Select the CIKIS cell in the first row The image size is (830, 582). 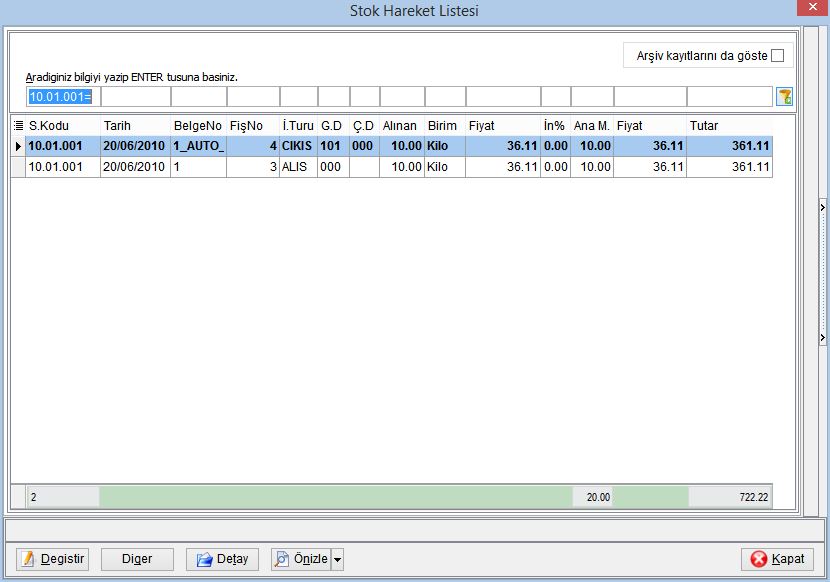[299, 146]
